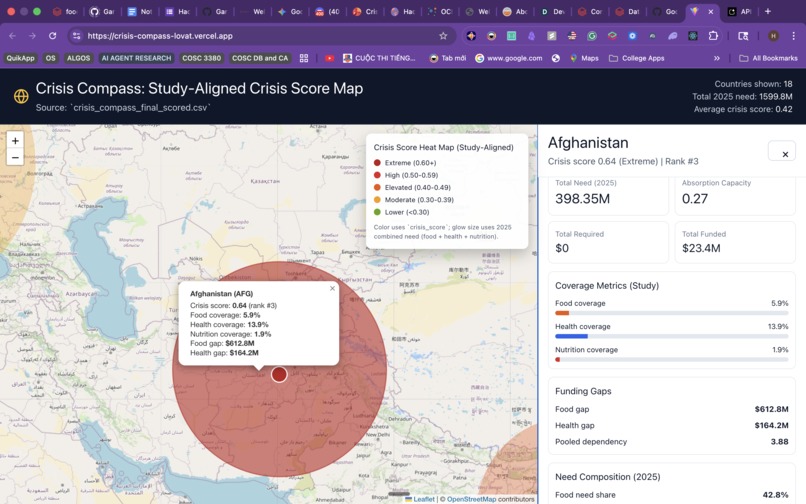806x504 pixels.
Task: Close the Afghanistan map popup
Action: [x=332, y=288]
